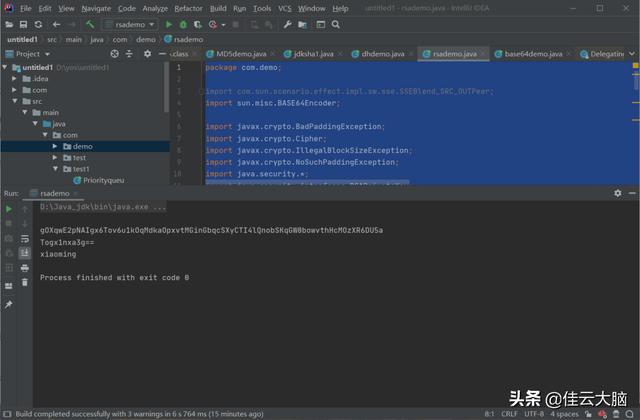Open the red error notification icon in the status bar
Viewport: 640px width, 420px height.
[602, 414]
